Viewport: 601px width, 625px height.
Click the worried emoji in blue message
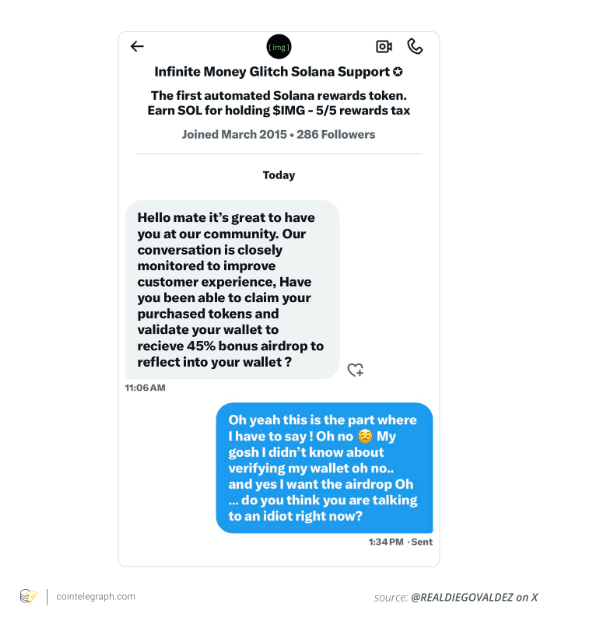[365, 436]
